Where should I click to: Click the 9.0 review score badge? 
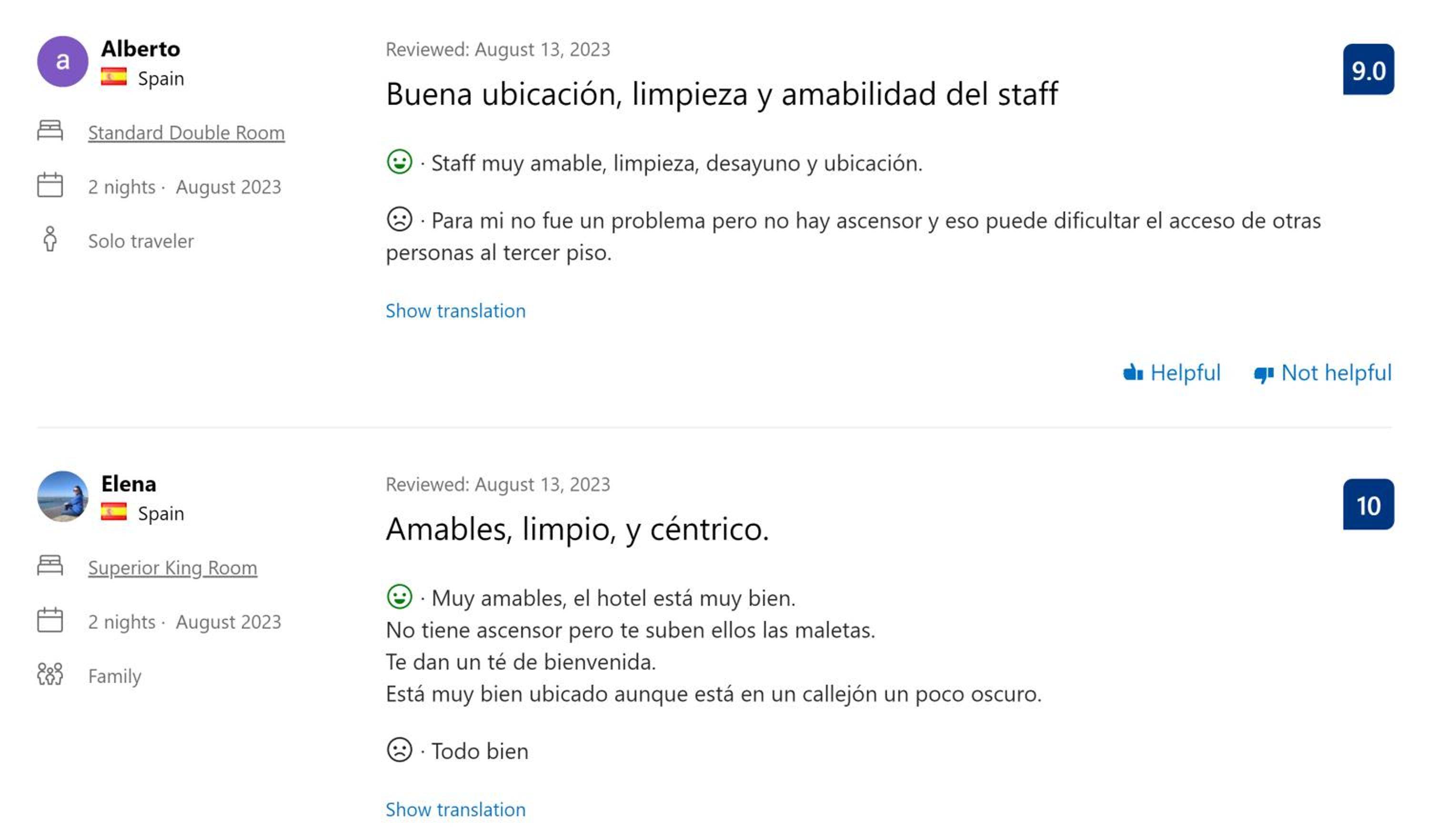[1368, 70]
